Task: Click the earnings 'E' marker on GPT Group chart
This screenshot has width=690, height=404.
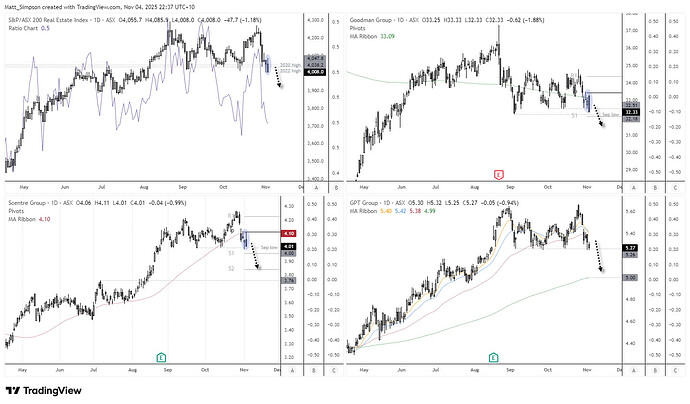Action: coord(493,357)
